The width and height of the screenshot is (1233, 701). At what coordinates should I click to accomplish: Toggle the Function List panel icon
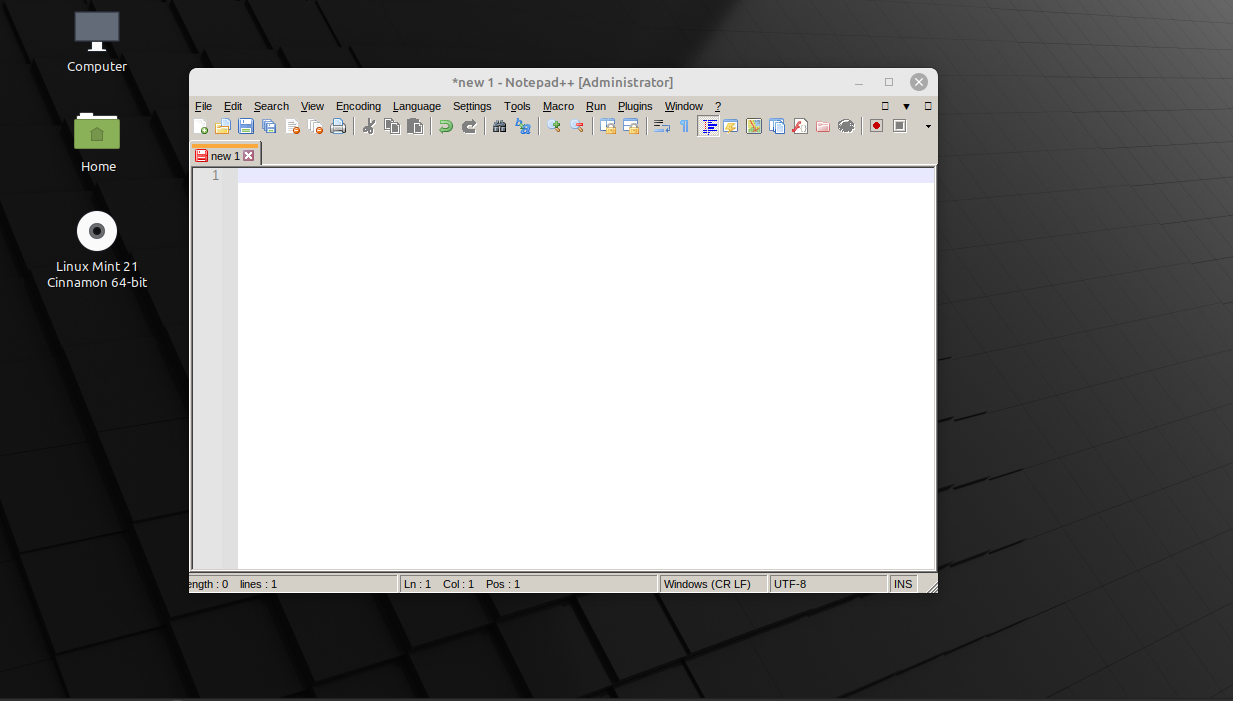(800, 126)
